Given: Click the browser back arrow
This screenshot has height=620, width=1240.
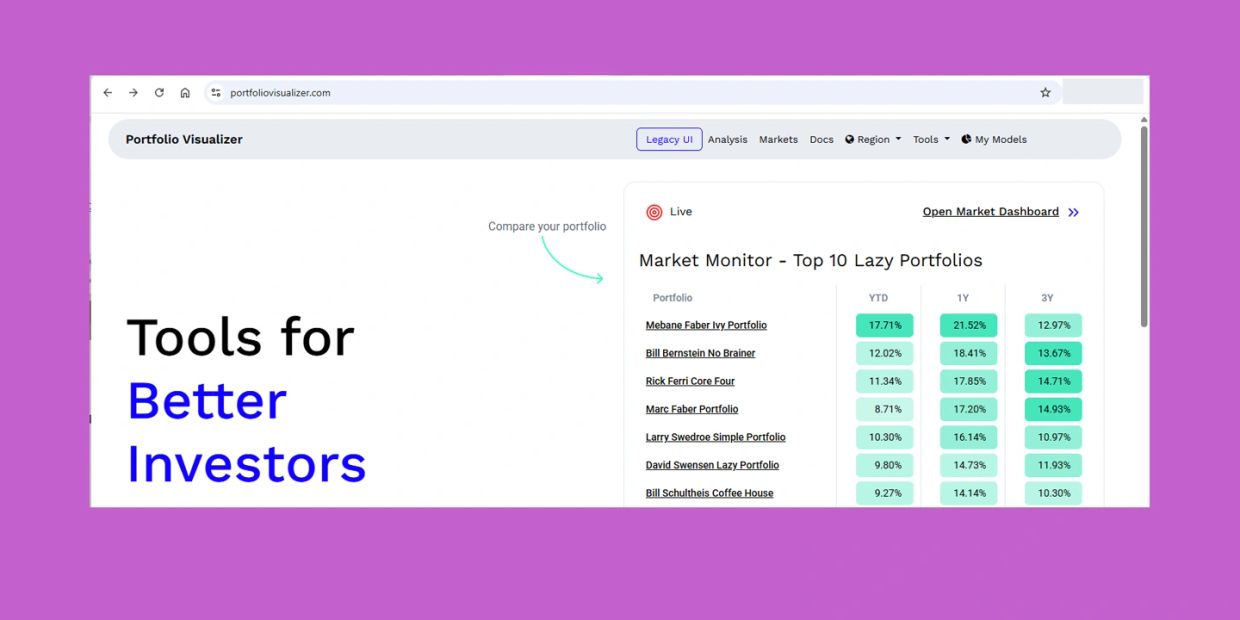Looking at the screenshot, I should click(108, 93).
